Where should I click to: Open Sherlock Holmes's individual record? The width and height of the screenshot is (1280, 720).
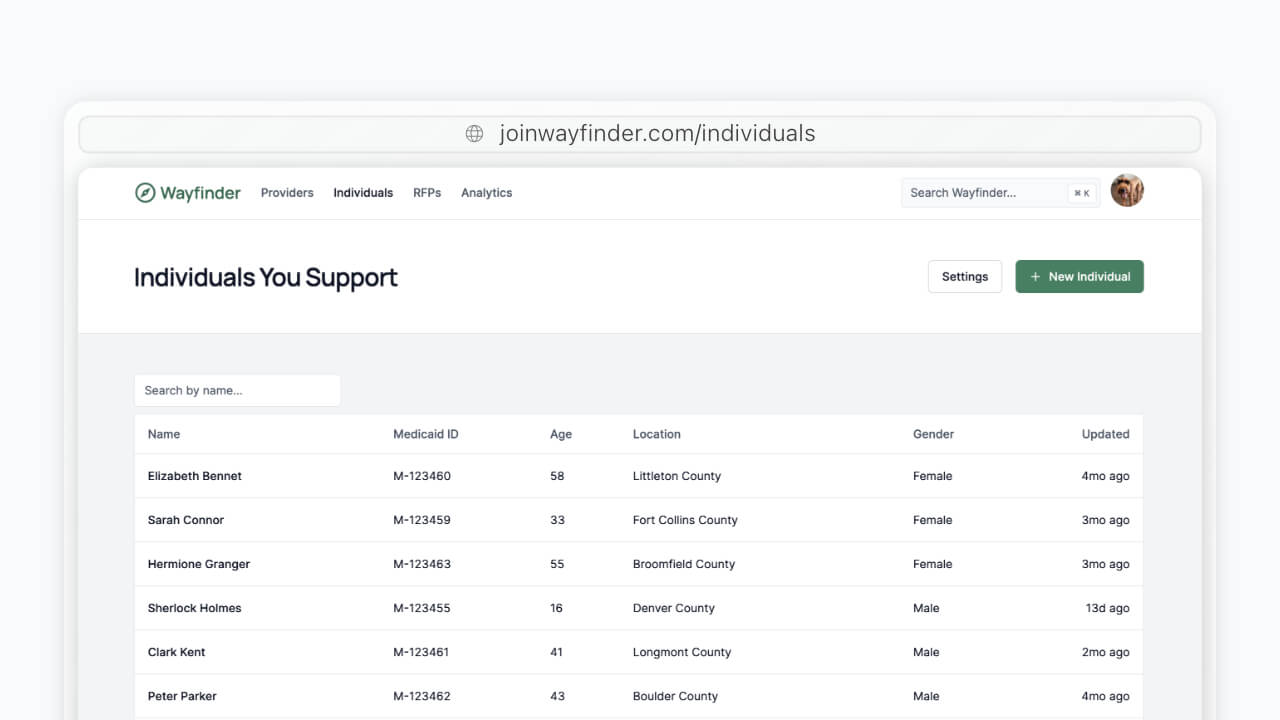(194, 608)
